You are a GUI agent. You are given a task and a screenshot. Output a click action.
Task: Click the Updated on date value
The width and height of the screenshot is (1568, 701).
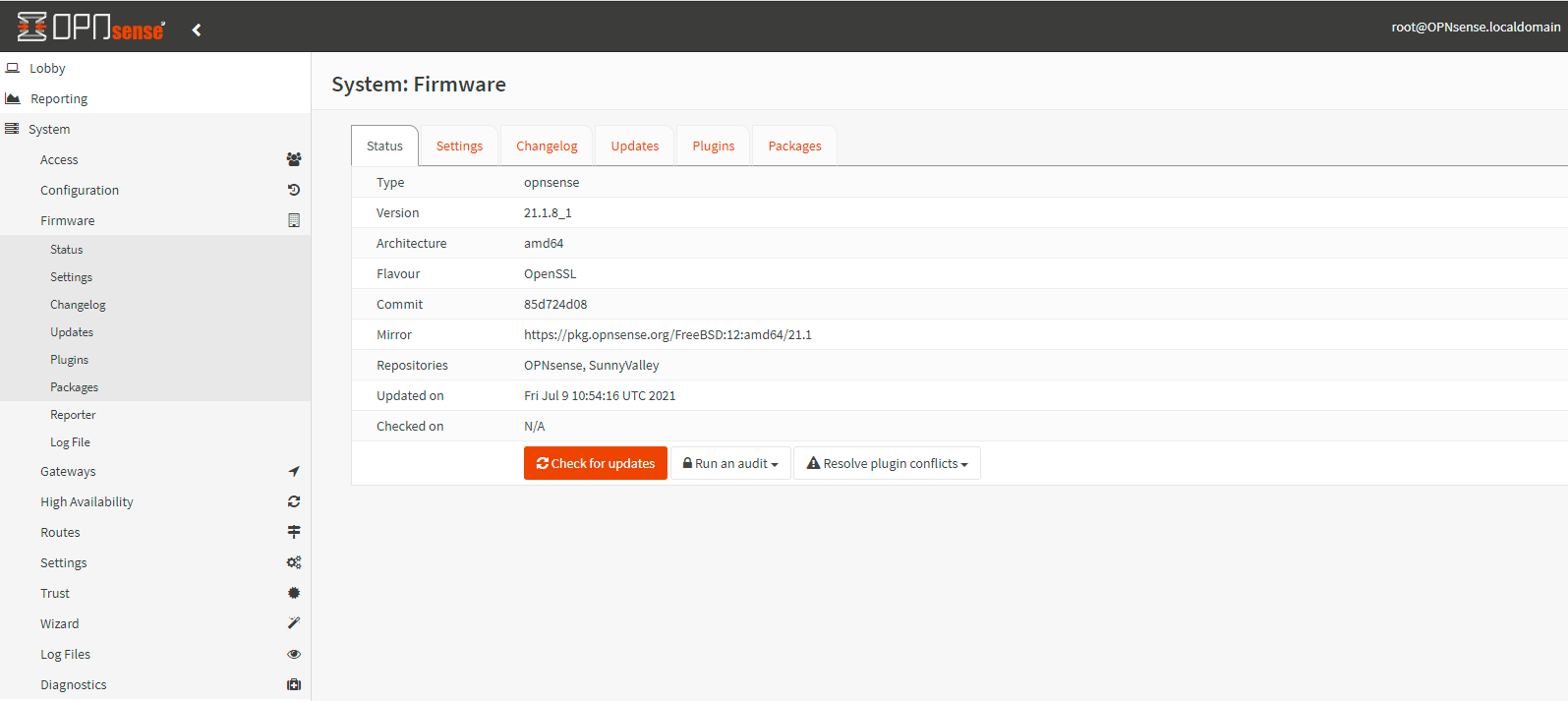point(600,395)
